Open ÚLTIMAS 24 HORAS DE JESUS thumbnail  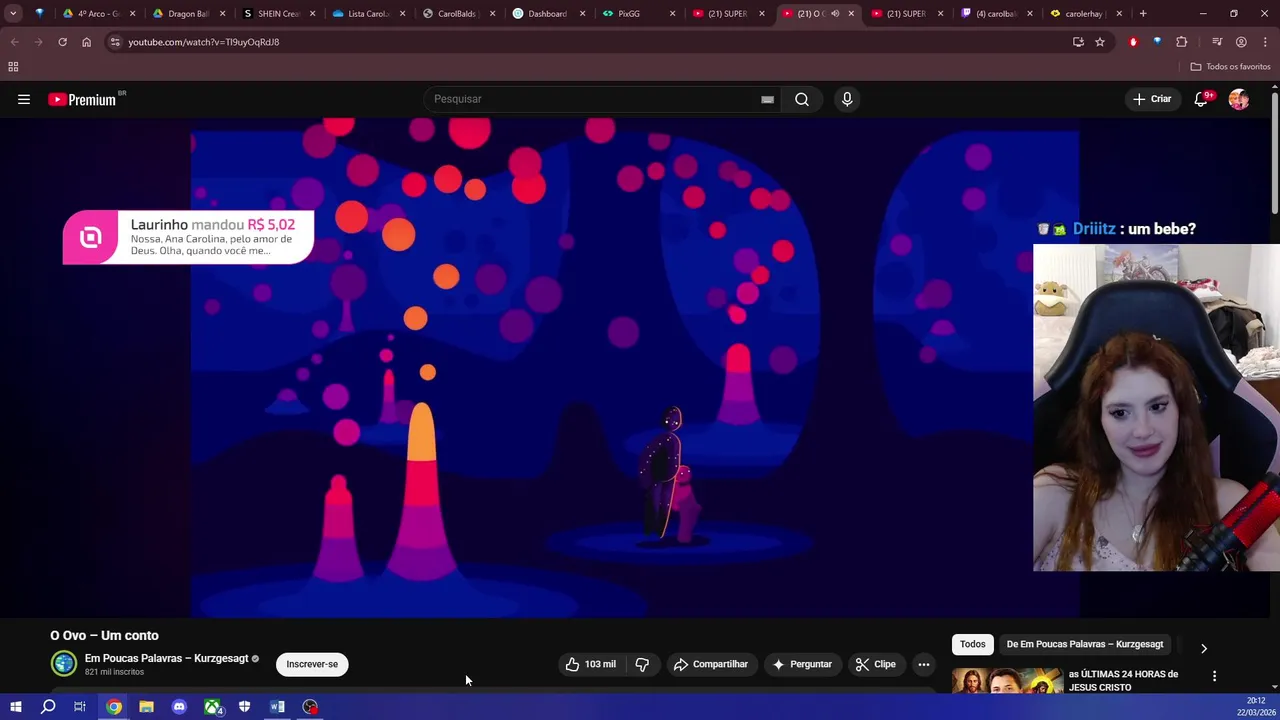point(1007,681)
